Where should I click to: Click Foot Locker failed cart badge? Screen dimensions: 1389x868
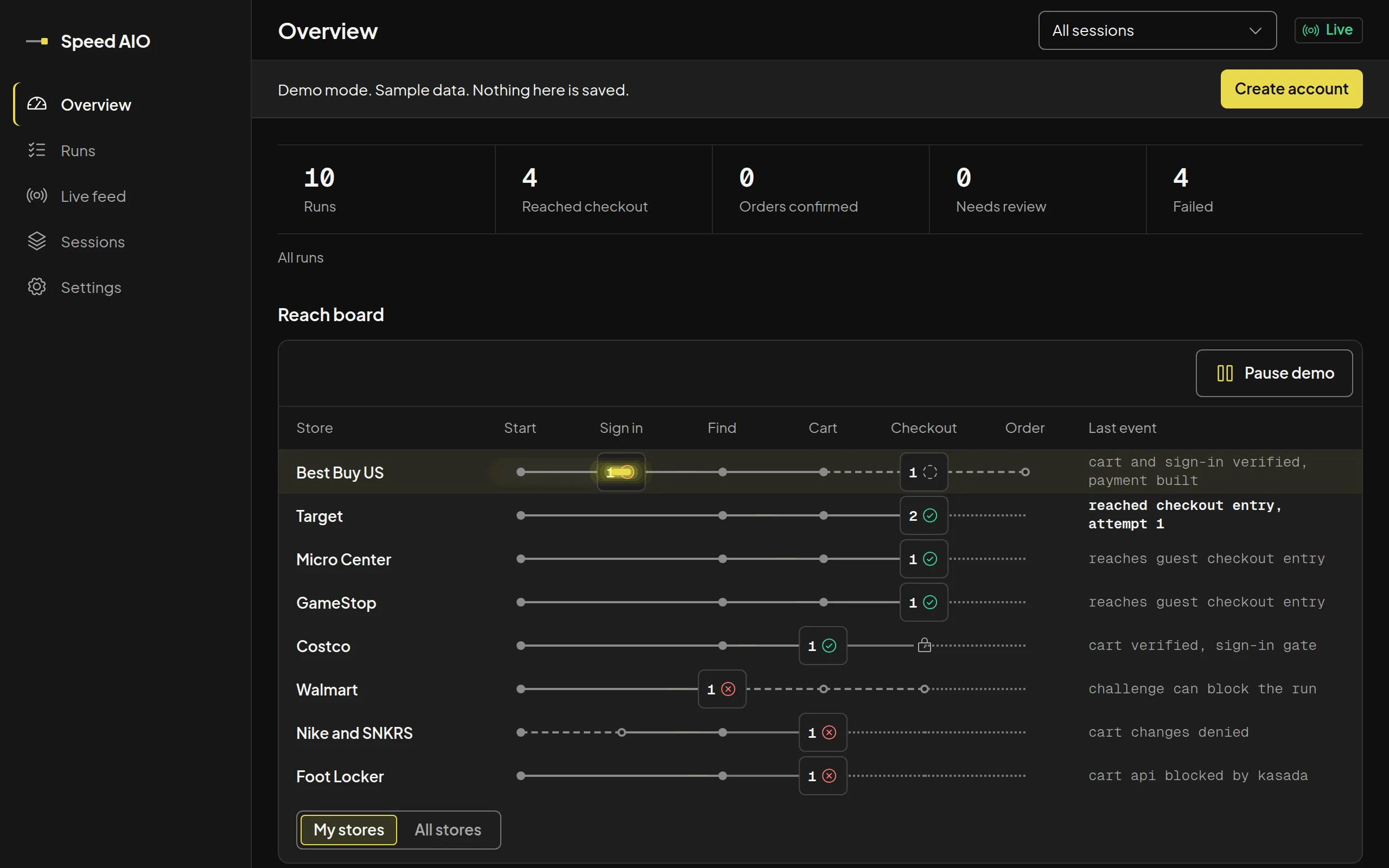click(x=823, y=776)
